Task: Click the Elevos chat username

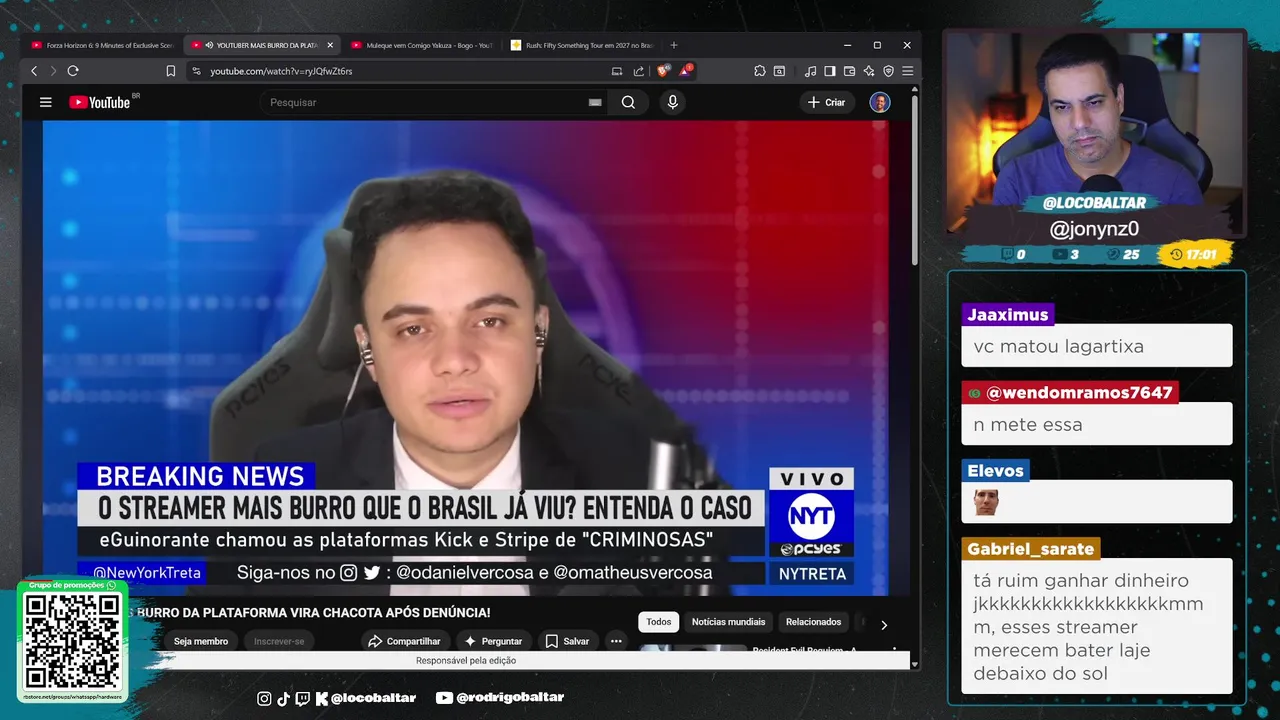Action: pos(995,471)
